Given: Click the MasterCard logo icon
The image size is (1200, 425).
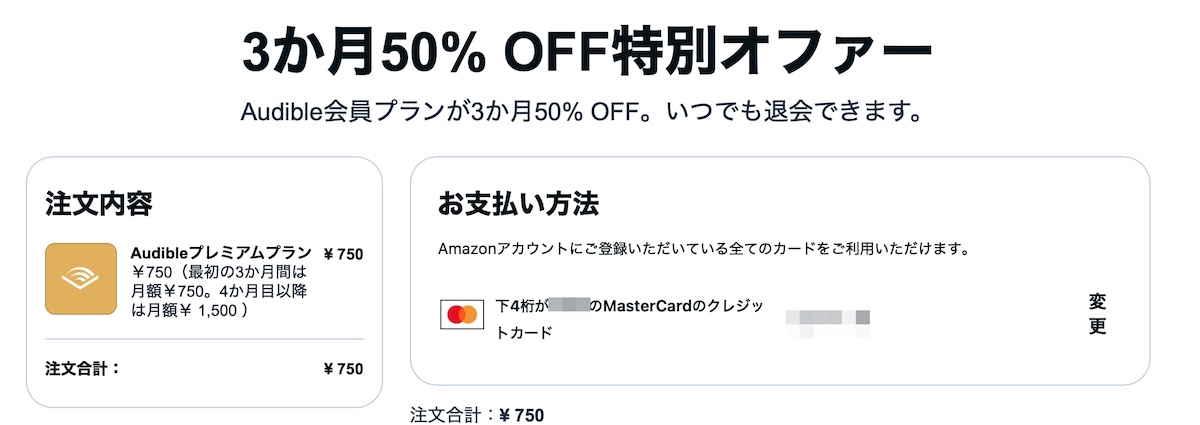Looking at the screenshot, I should click(462, 314).
